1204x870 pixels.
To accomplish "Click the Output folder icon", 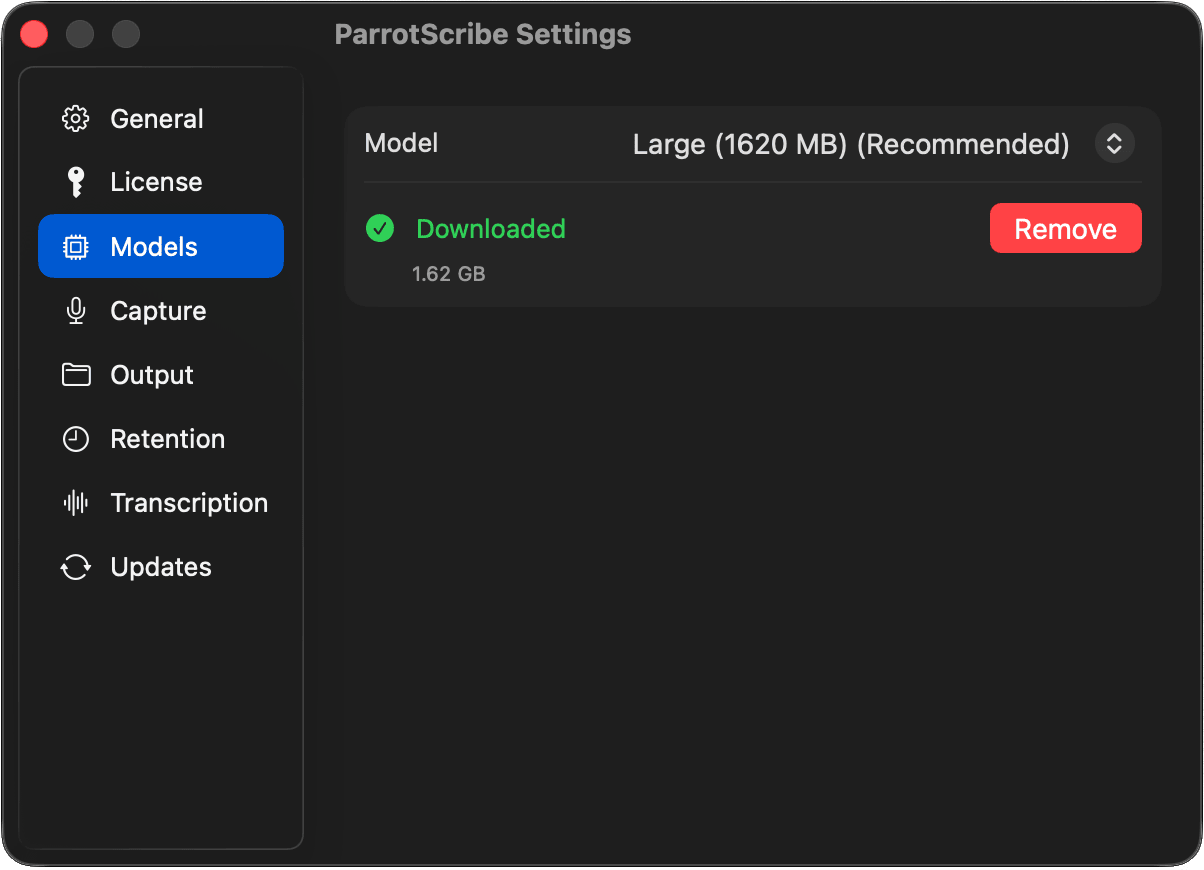I will (76, 375).
